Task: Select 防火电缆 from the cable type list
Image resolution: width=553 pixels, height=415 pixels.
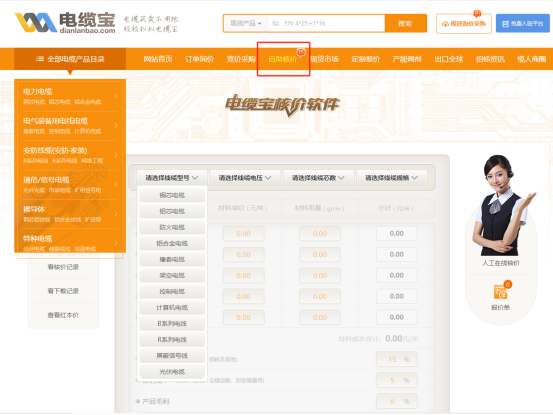Action: (x=172, y=227)
